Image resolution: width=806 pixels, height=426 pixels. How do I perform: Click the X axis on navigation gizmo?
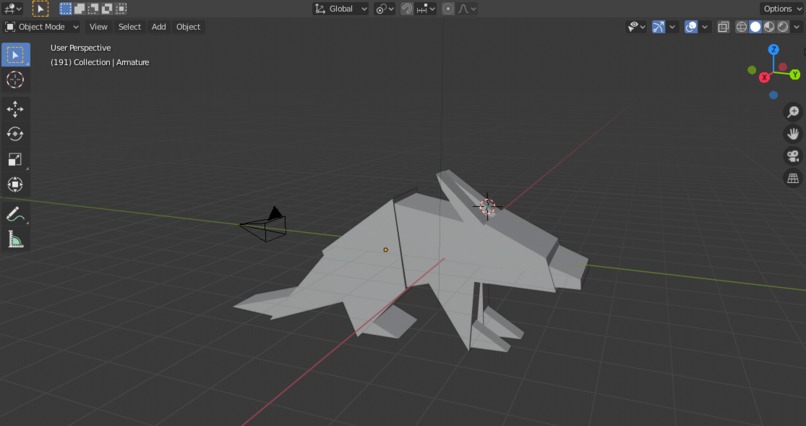click(x=764, y=78)
